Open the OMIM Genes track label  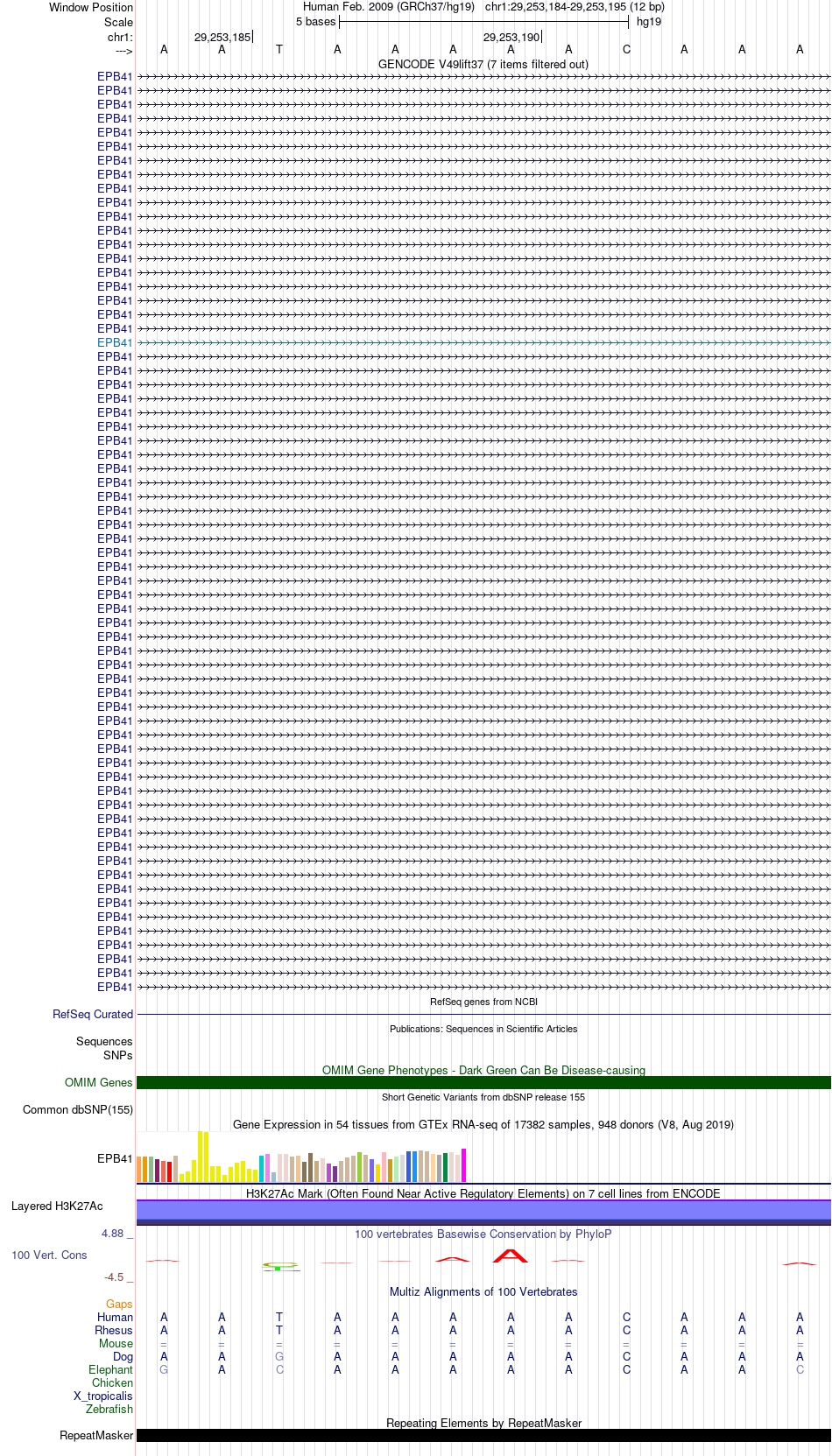(x=99, y=1082)
